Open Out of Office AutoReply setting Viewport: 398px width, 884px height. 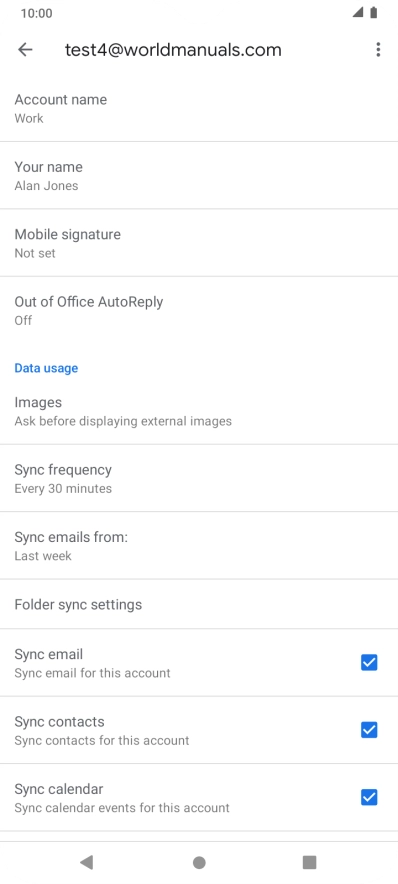[x=199, y=310]
